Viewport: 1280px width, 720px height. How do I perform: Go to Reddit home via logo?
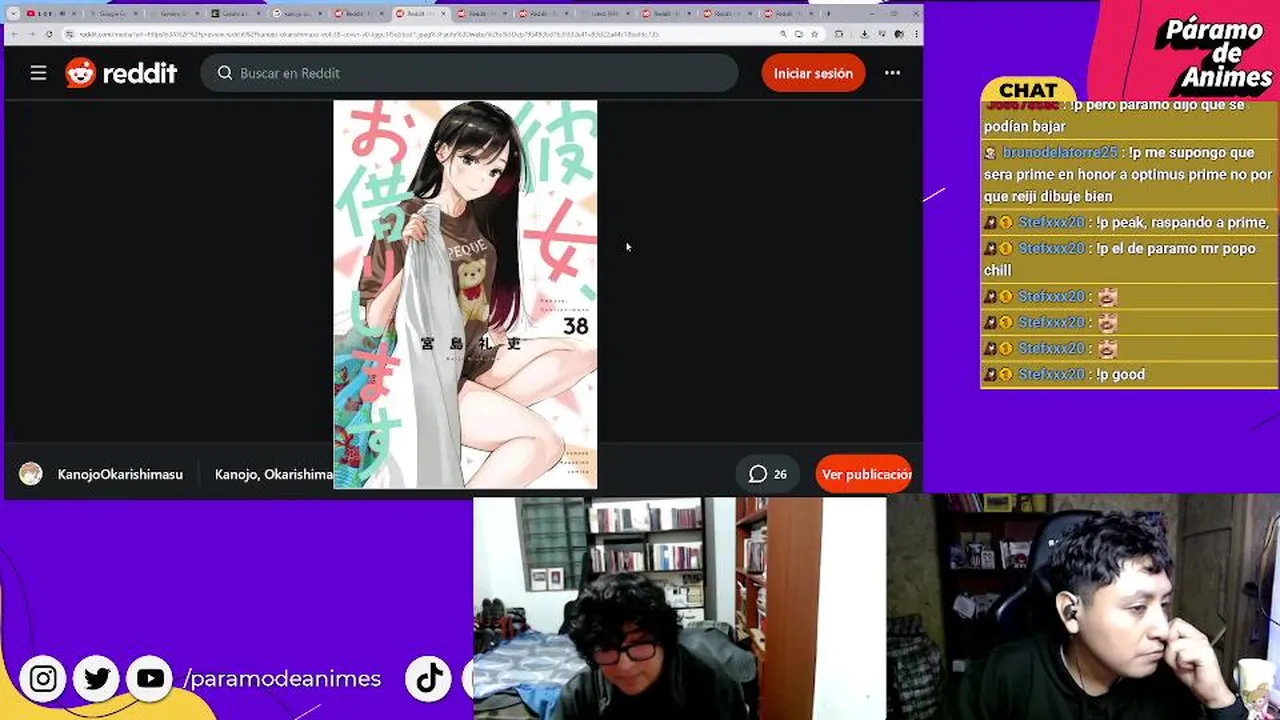pyautogui.click(x=121, y=73)
